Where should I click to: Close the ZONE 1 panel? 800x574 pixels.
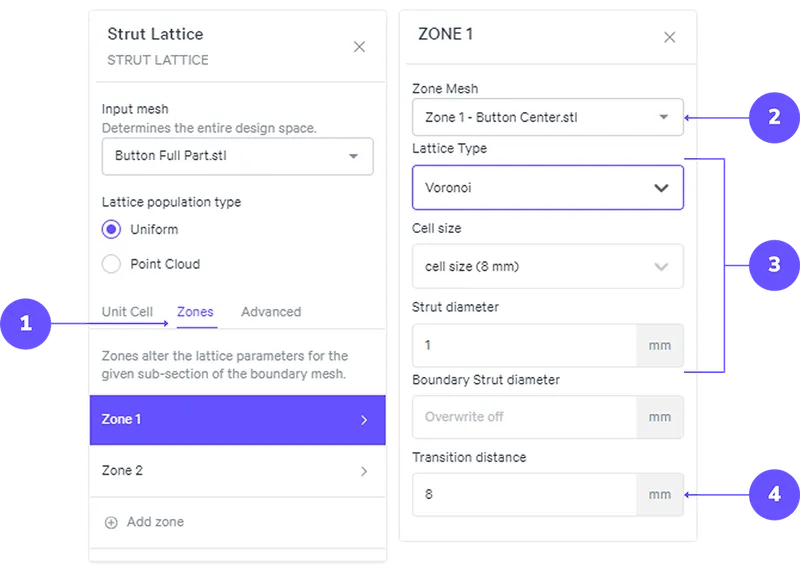(x=670, y=37)
